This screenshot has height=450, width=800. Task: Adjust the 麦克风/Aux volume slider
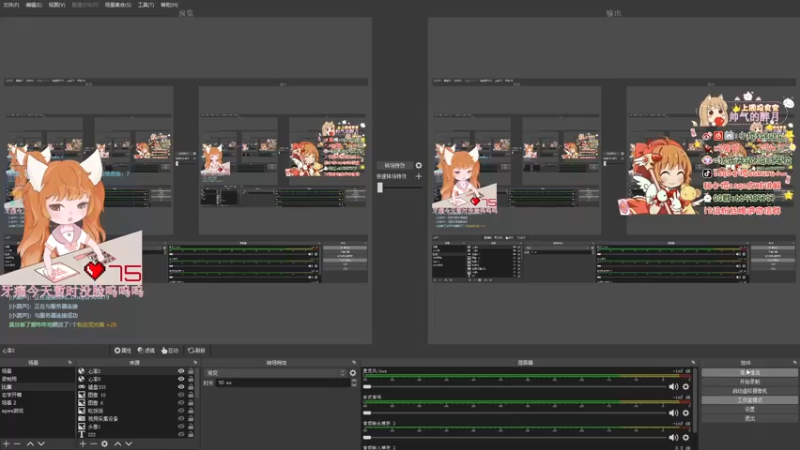pos(514,387)
